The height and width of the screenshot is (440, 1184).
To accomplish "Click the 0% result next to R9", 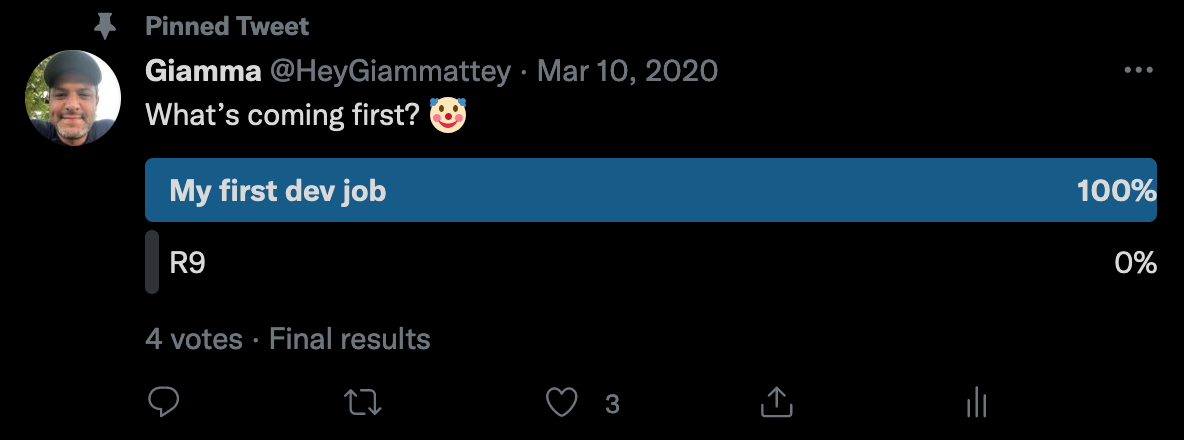I will [1135, 263].
